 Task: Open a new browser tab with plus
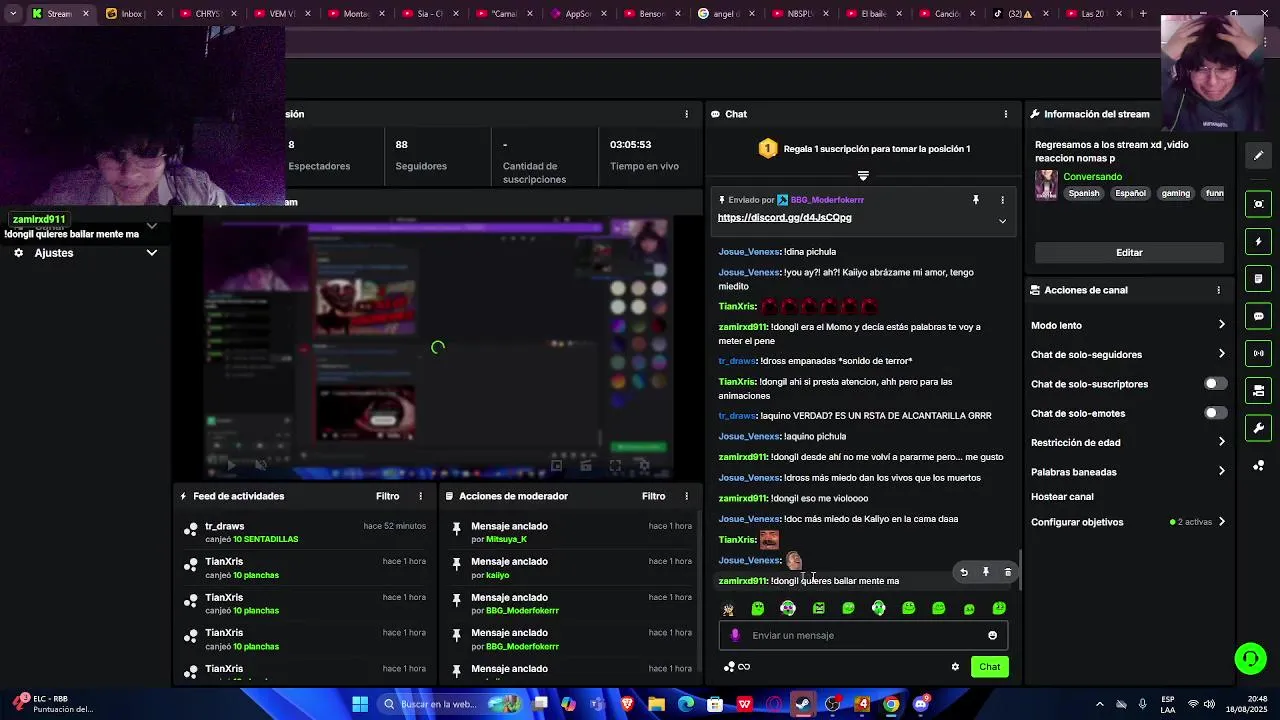tap(1143, 14)
